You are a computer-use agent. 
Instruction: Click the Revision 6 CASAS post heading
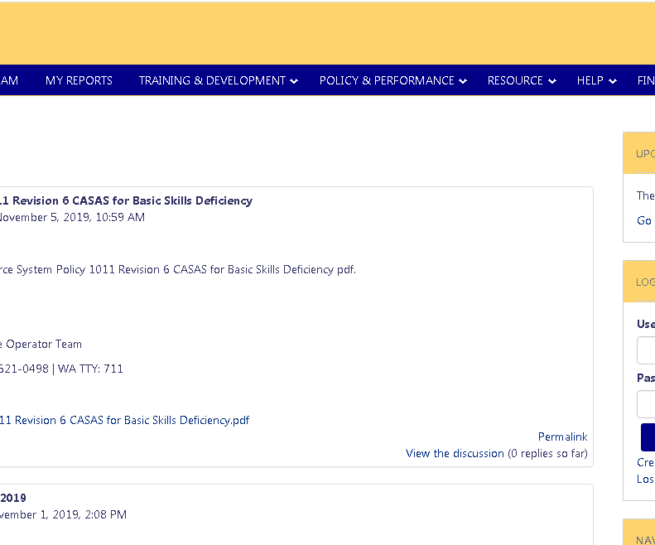(x=126, y=199)
